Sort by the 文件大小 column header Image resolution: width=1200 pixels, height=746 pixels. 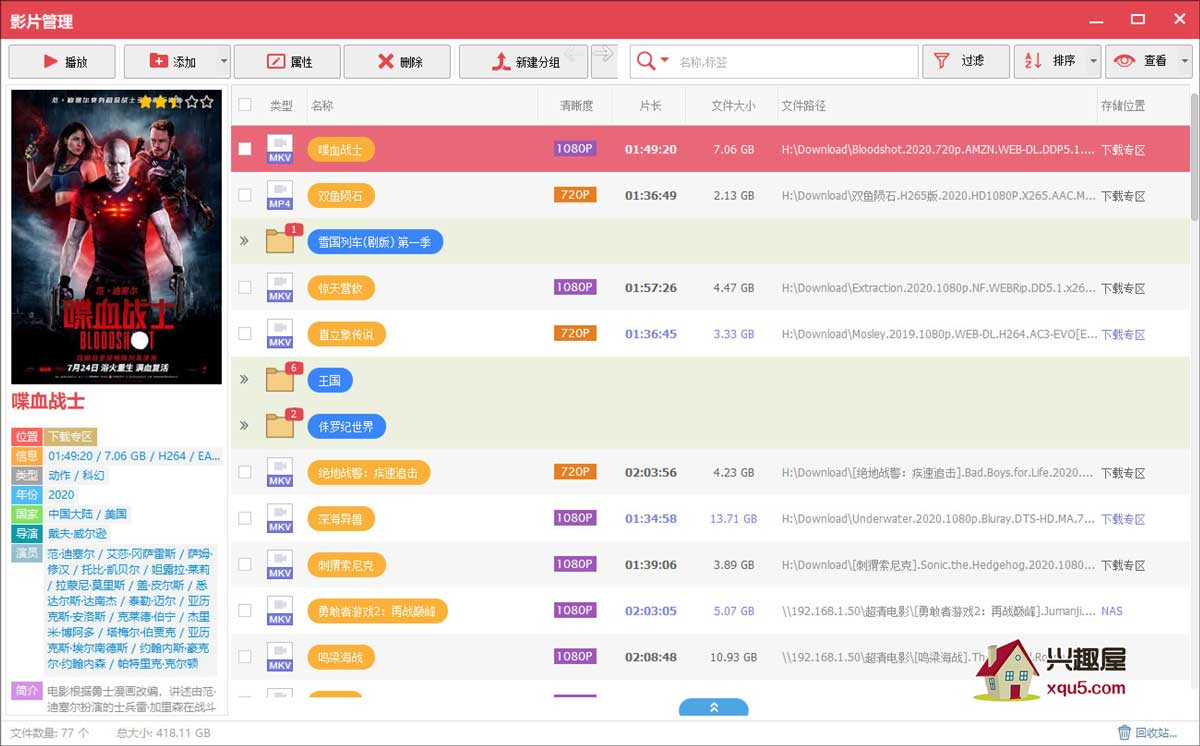pos(733,105)
